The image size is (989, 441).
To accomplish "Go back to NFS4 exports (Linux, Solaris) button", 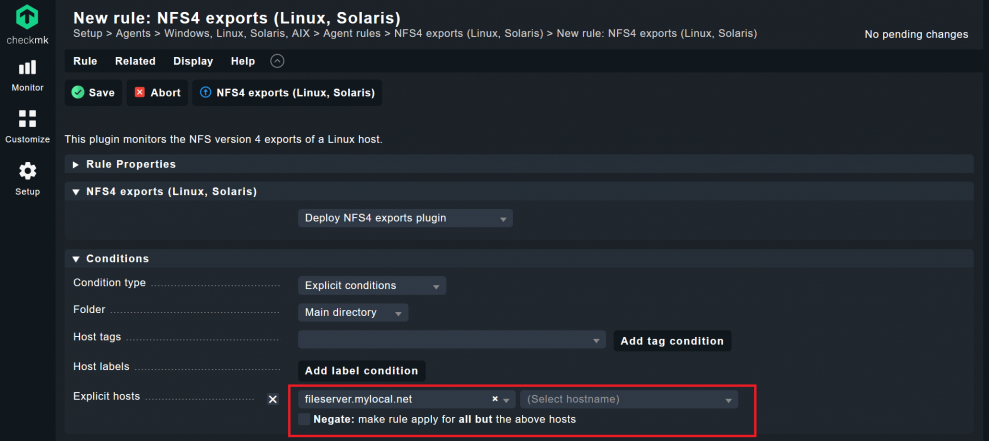I will pyautogui.click(x=287, y=93).
